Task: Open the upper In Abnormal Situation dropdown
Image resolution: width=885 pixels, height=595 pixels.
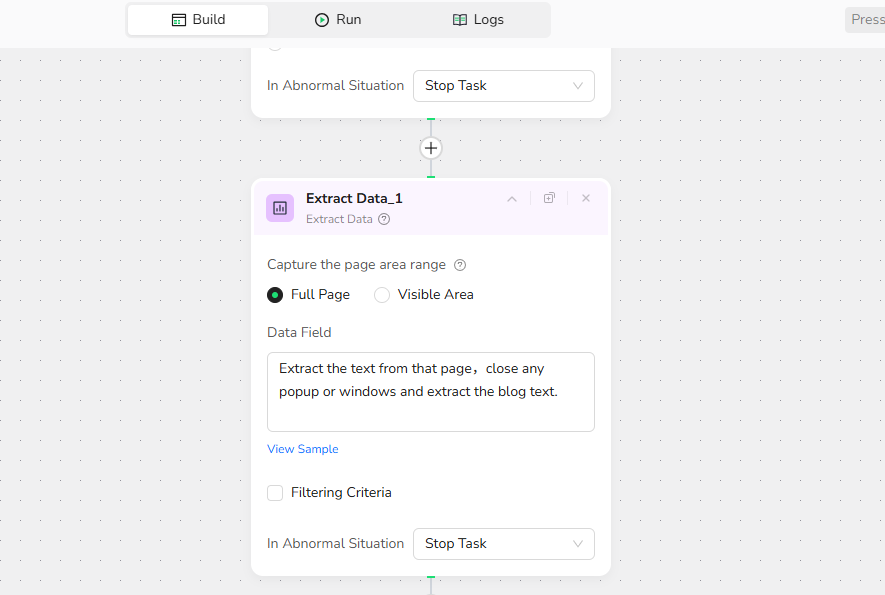Action: pos(503,86)
